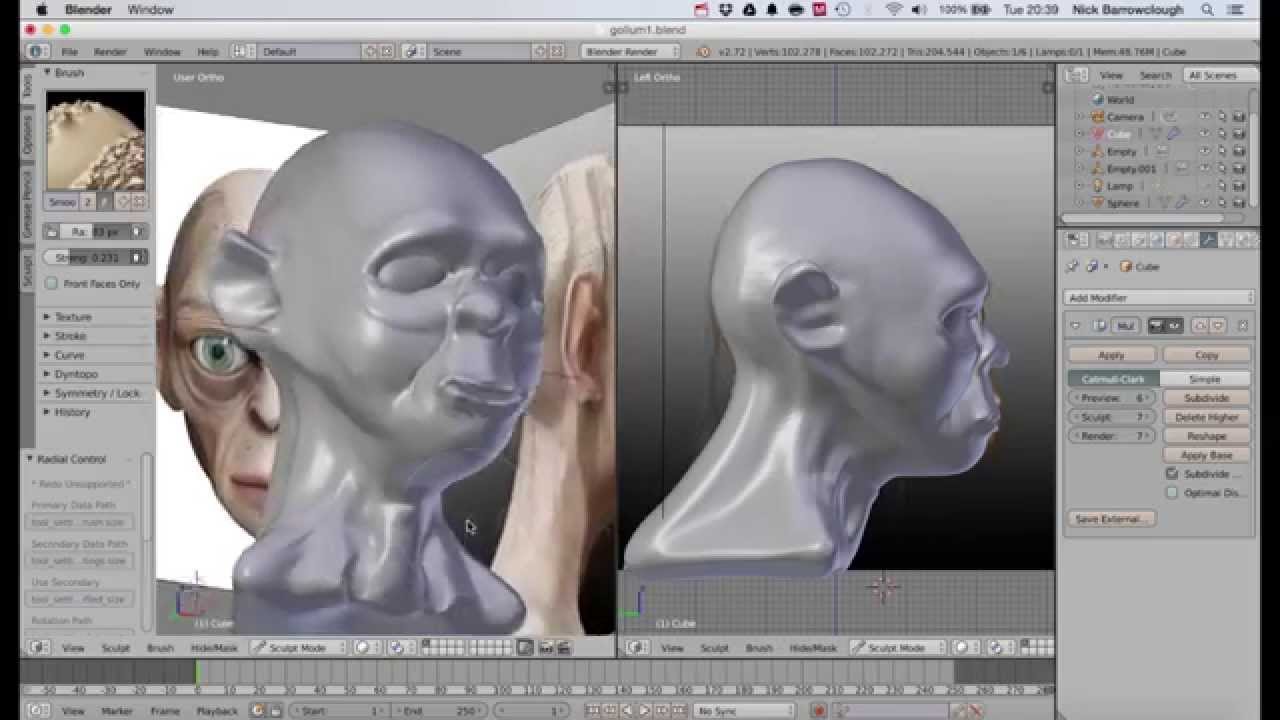Image resolution: width=1280 pixels, height=720 pixels.
Task: Click the brush radius lock icon
Action: [x=54, y=232]
